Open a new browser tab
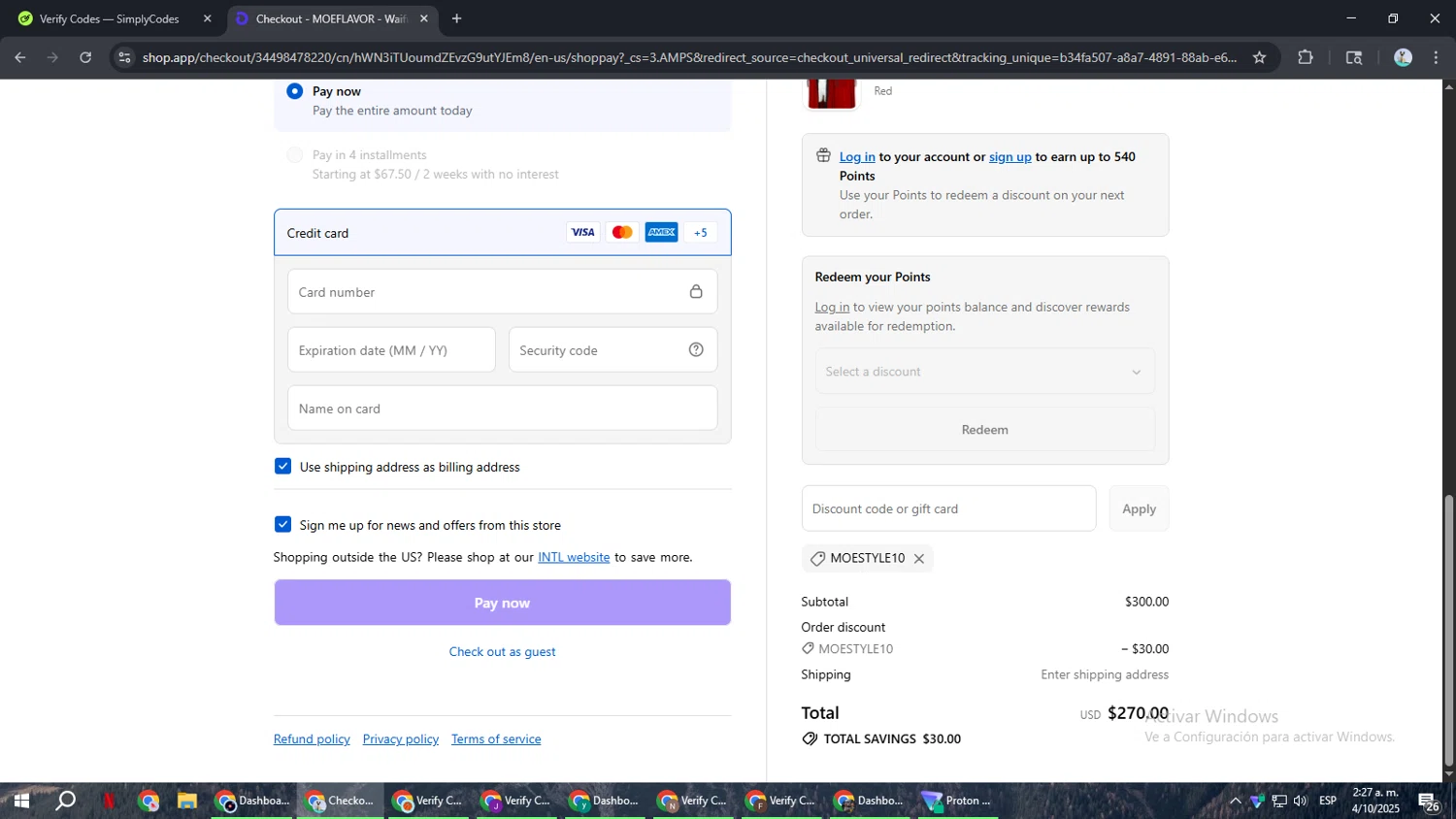This screenshot has width=1456, height=819. click(x=456, y=18)
